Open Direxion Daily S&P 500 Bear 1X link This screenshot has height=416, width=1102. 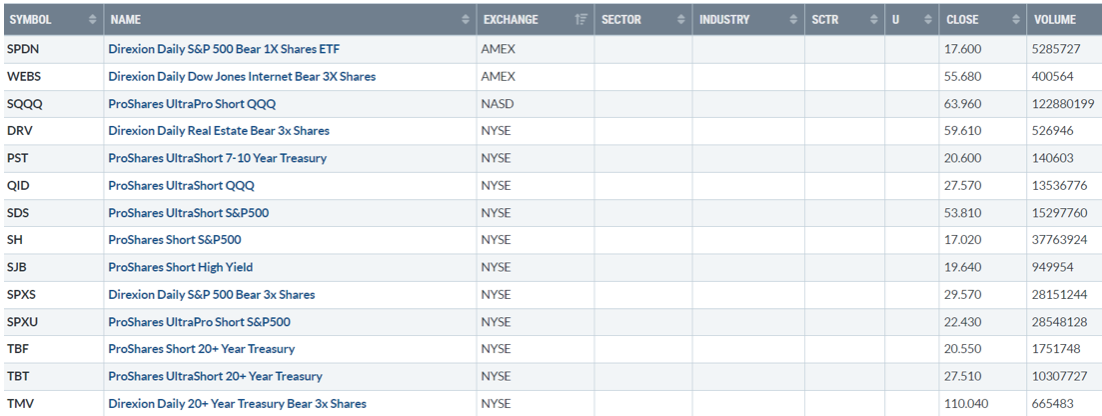click(223, 49)
